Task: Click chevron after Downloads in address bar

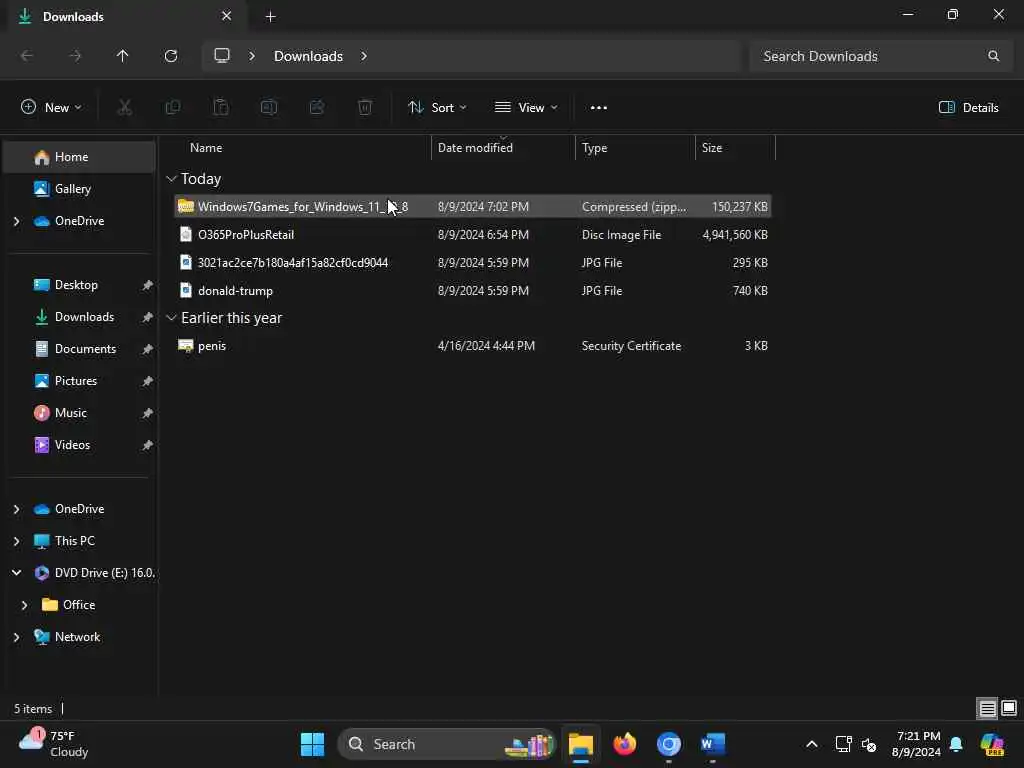Action: [364, 56]
